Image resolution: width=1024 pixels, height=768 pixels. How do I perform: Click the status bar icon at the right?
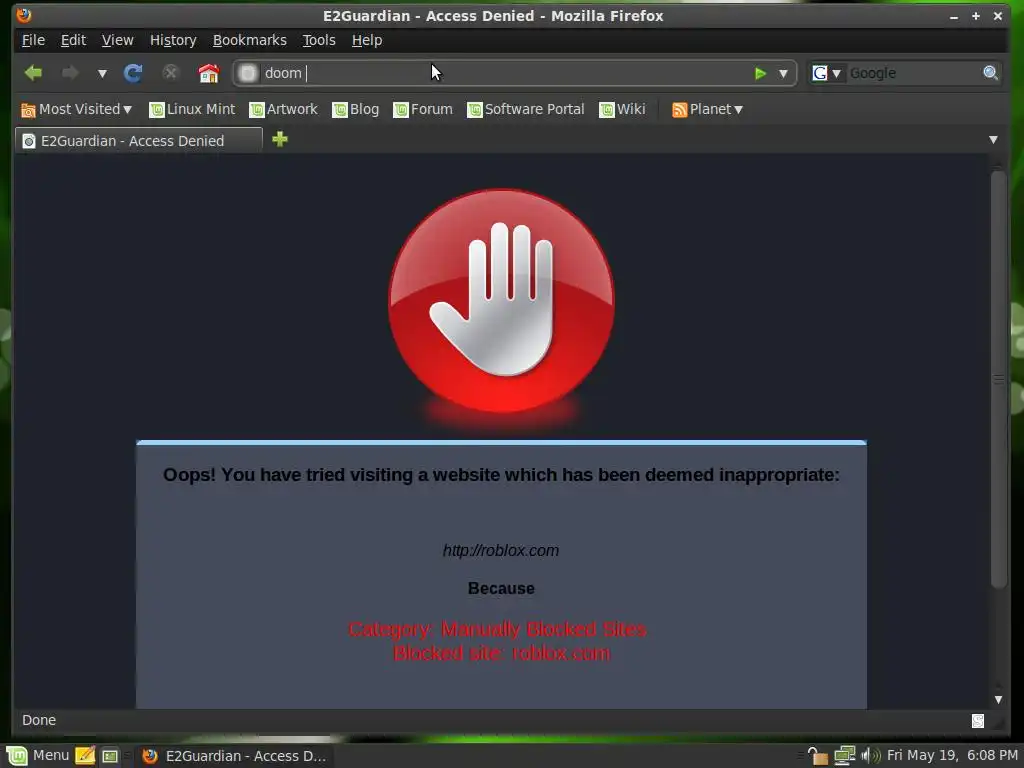click(x=978, y=720)
